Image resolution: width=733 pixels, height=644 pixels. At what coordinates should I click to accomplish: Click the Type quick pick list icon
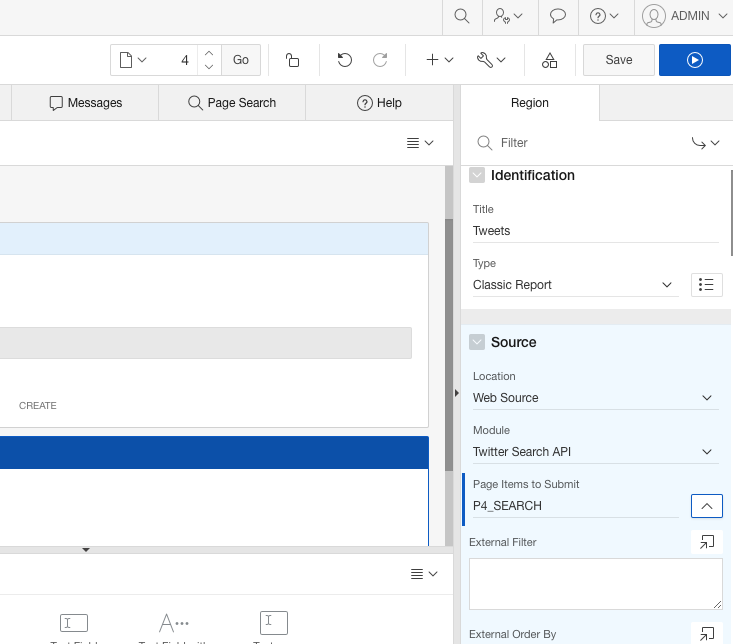[706, 285]
